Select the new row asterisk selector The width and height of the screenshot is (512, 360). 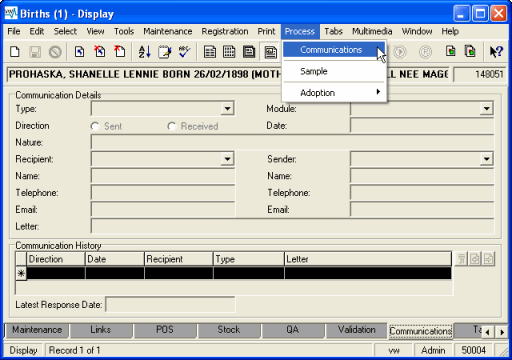tap(21, 273)
